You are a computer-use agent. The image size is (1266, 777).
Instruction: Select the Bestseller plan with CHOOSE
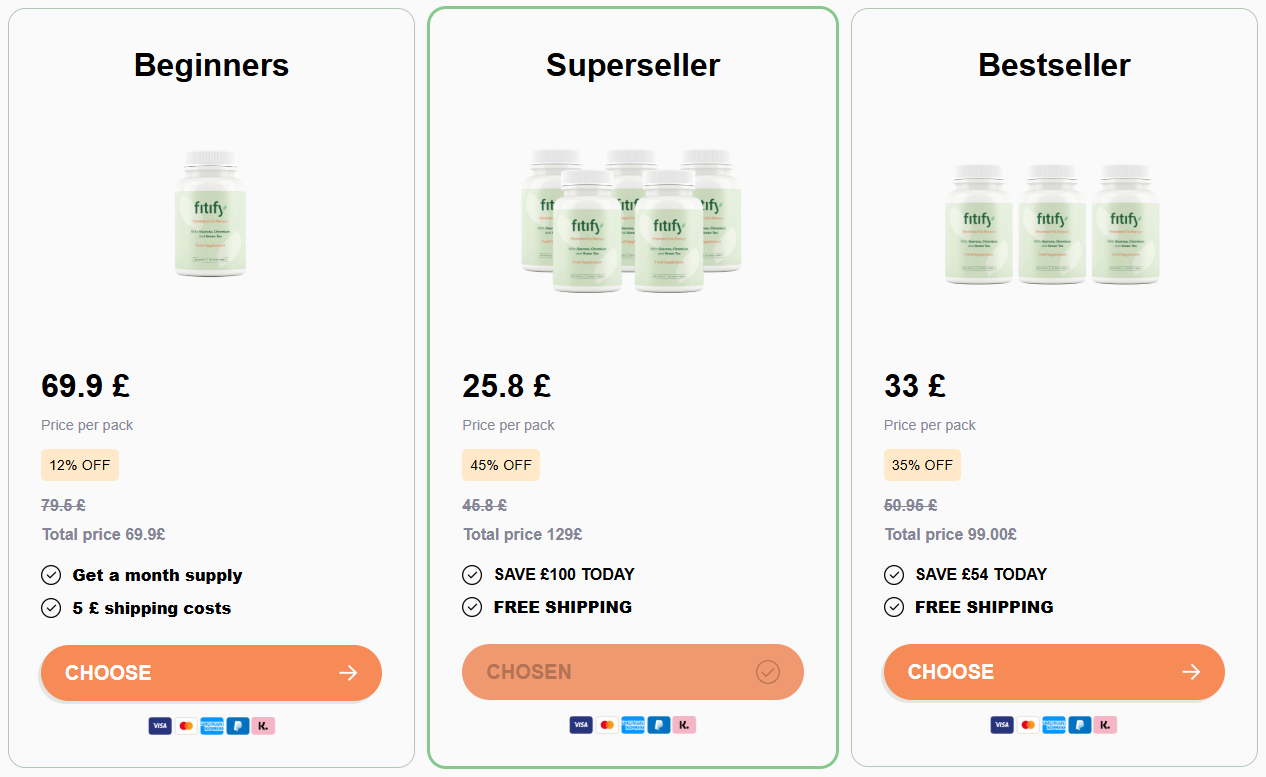pyautogui.click(x=1054, y=672)
